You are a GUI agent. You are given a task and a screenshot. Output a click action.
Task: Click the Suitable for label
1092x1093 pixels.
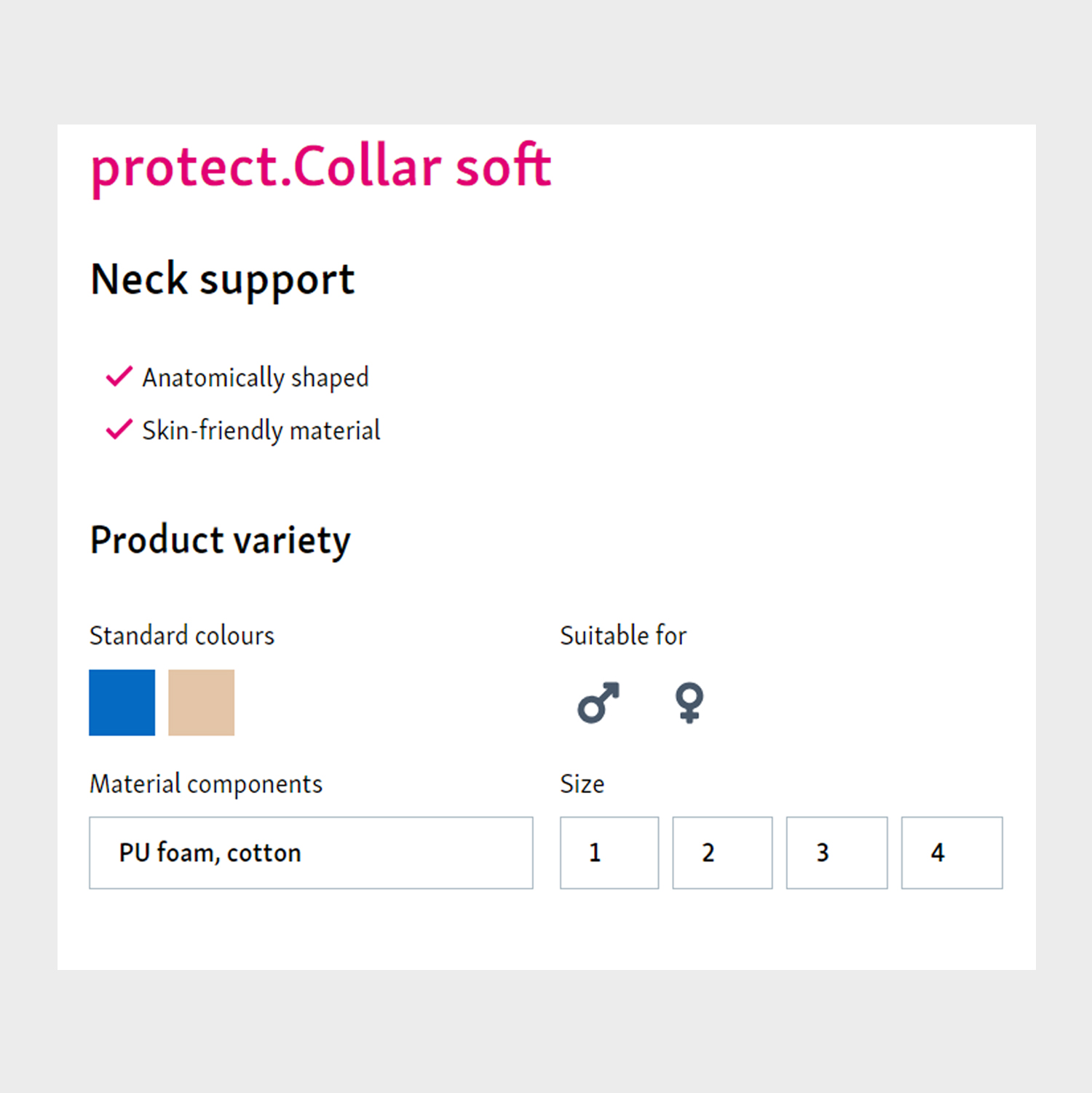[x=623, y=636]
